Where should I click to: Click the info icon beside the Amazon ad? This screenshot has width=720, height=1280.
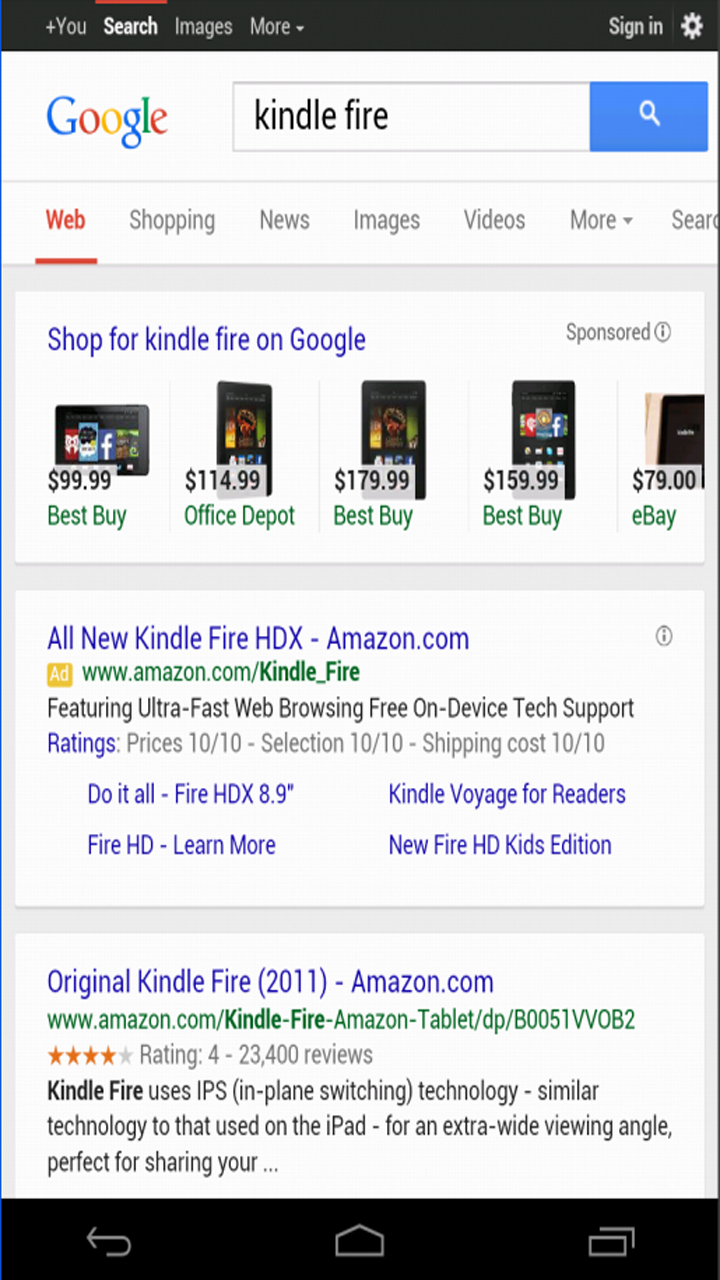click(664, 636)
